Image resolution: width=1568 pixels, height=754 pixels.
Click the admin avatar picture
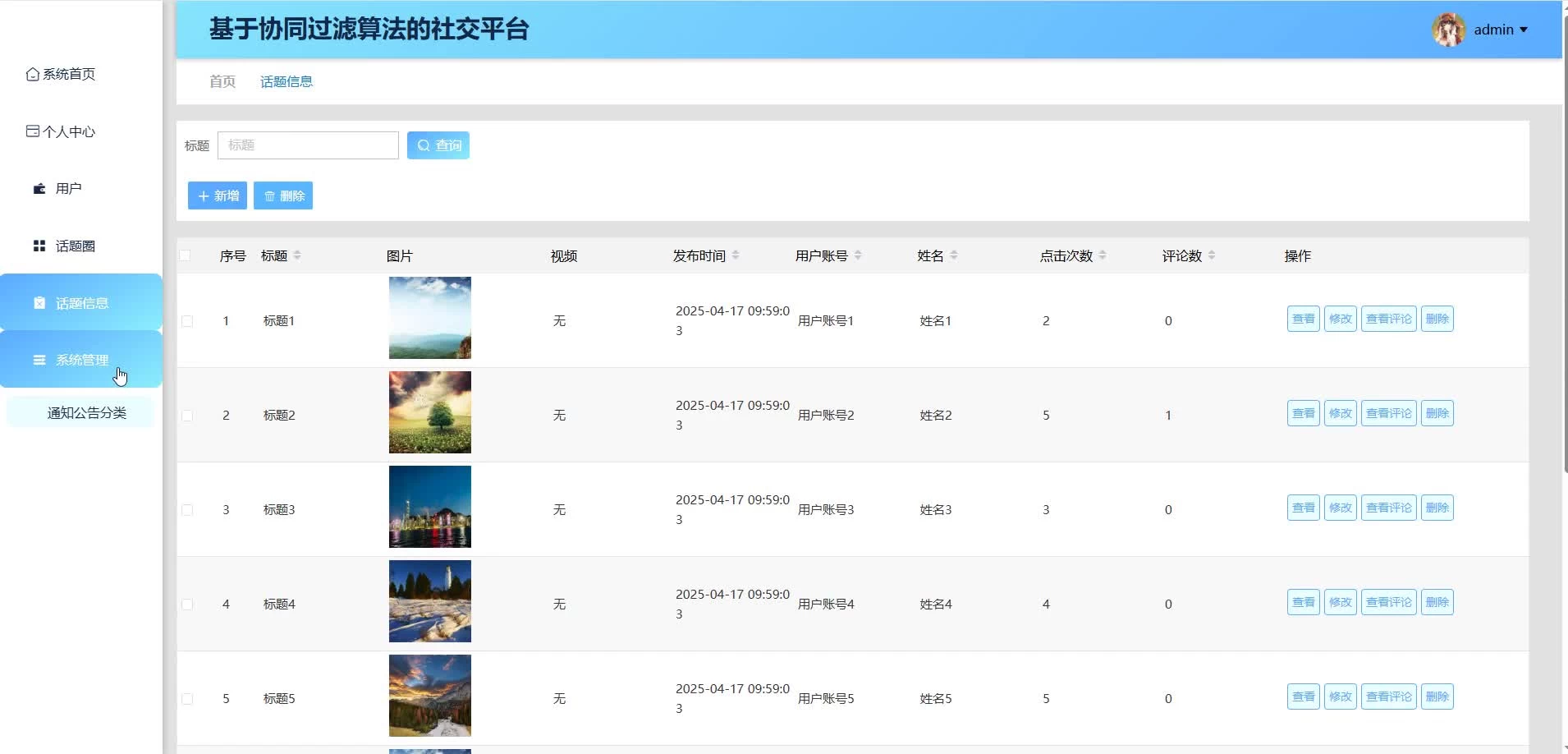tap(1448, 30)
